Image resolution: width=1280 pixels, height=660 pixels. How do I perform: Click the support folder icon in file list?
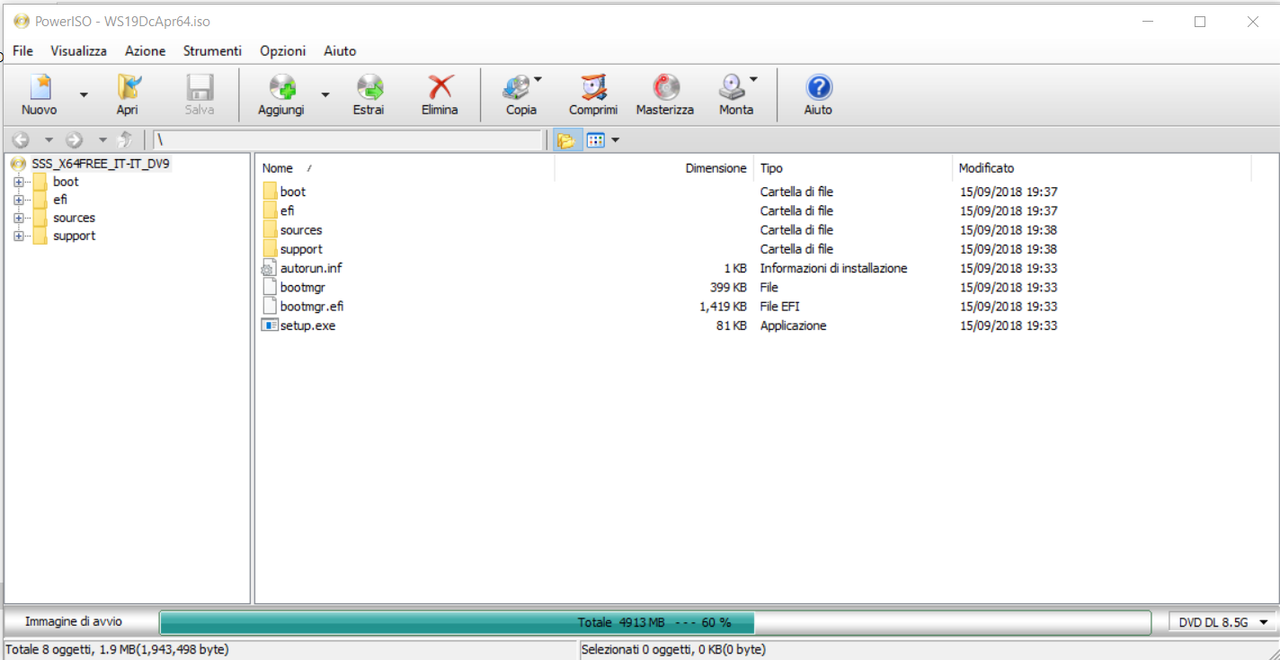click(270, 248)
